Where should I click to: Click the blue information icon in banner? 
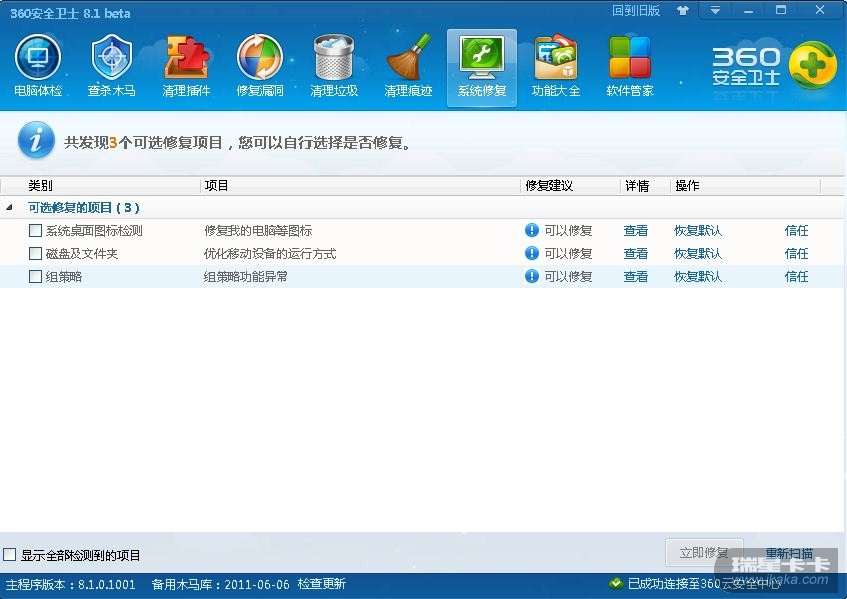36,140
